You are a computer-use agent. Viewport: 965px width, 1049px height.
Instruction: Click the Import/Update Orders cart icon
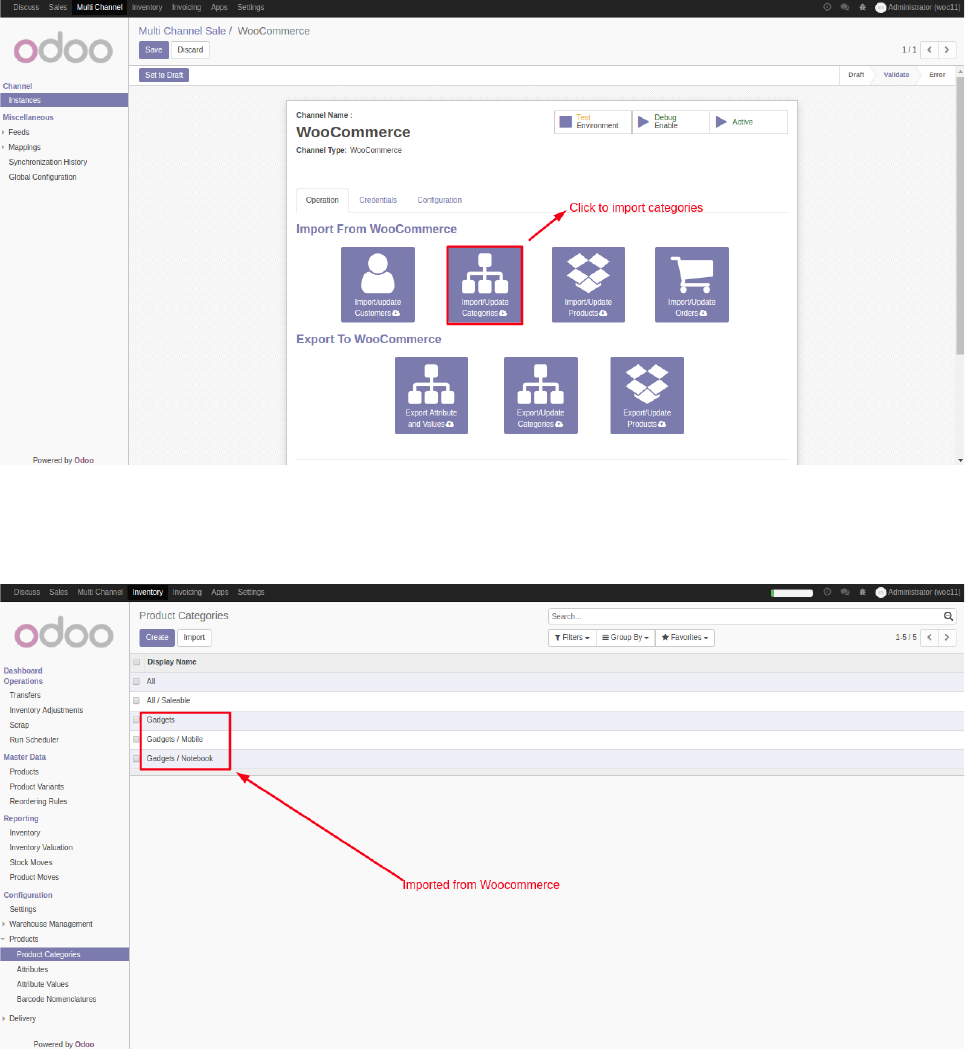click(691, 284)
